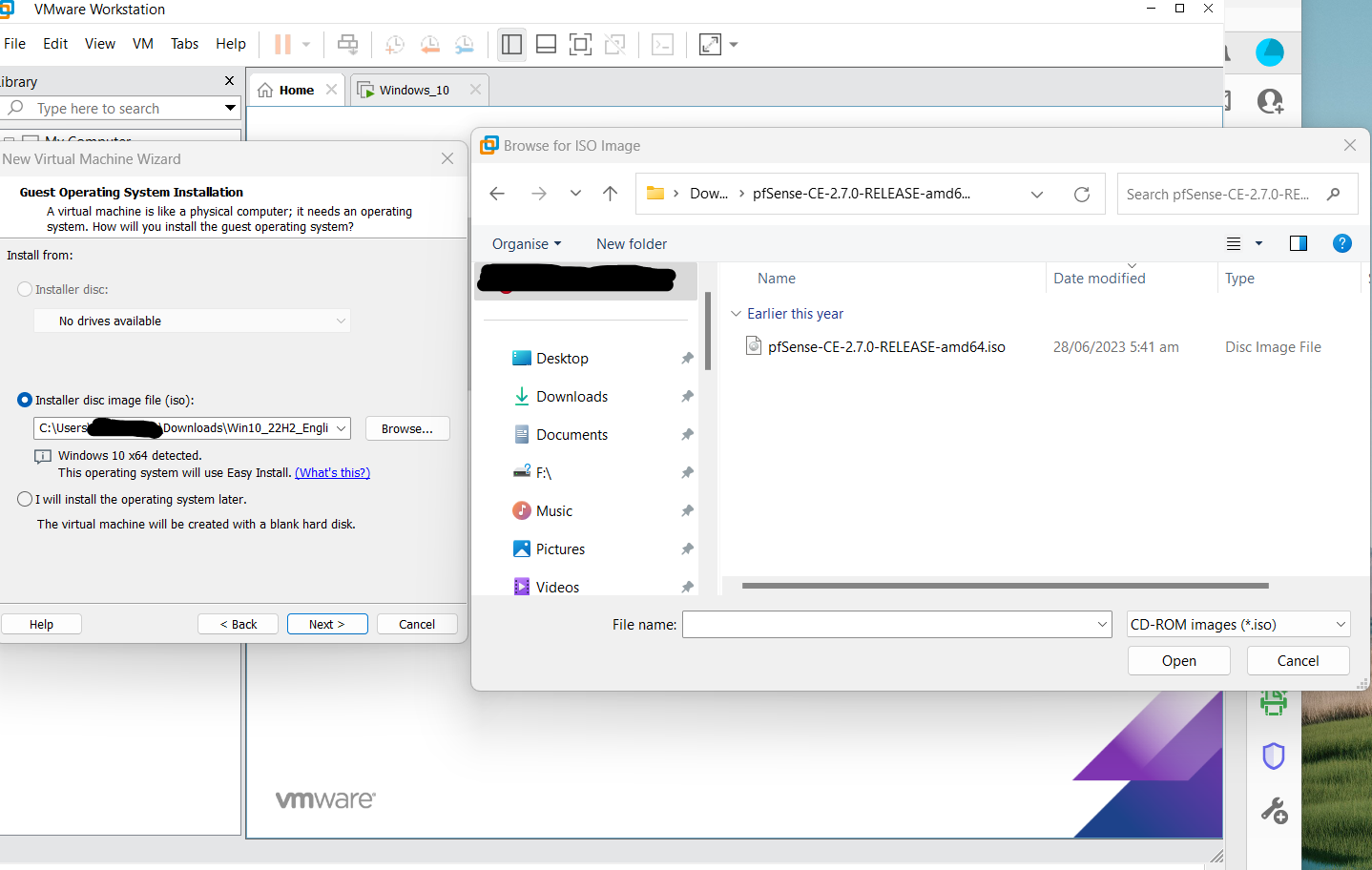Open the File menu
This screenshot has height=870, width=1372.
14,44
